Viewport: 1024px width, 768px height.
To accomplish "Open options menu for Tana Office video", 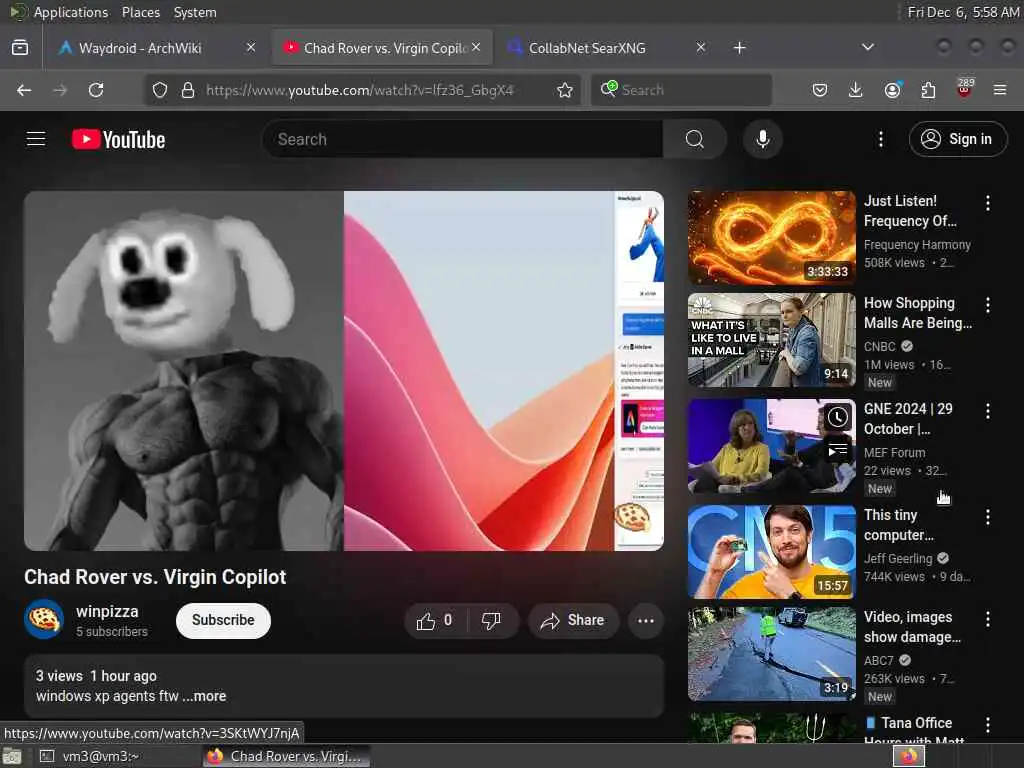I will pos(987,725).
